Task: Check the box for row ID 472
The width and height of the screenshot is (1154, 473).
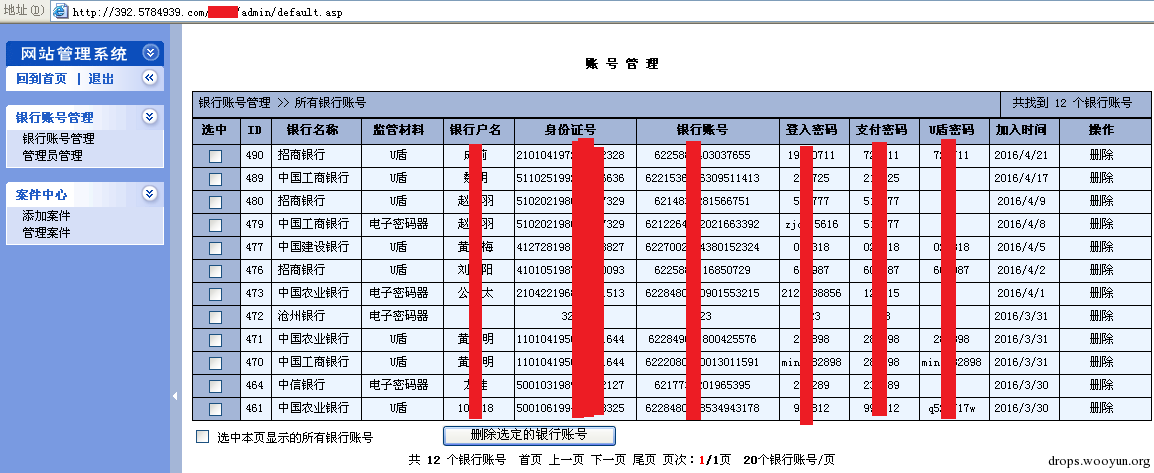Action: [215, 317]
